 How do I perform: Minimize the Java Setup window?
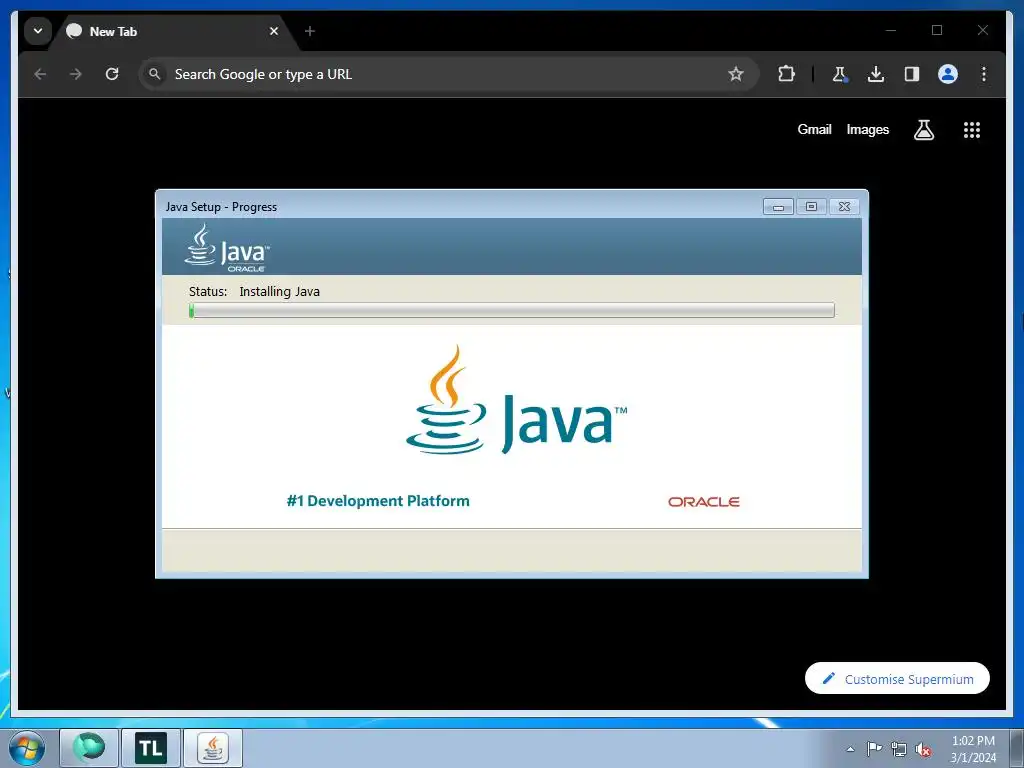(x=778, y=206)
